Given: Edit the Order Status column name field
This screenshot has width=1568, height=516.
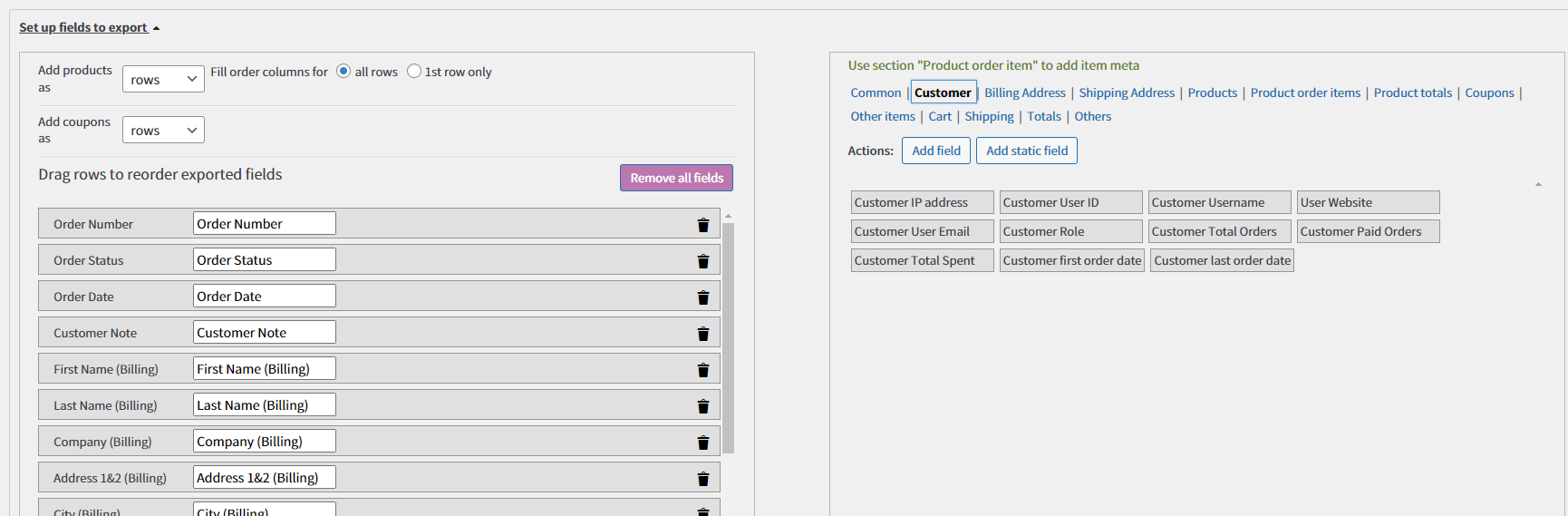Looking at the screenshot, I should coord(265,259).
